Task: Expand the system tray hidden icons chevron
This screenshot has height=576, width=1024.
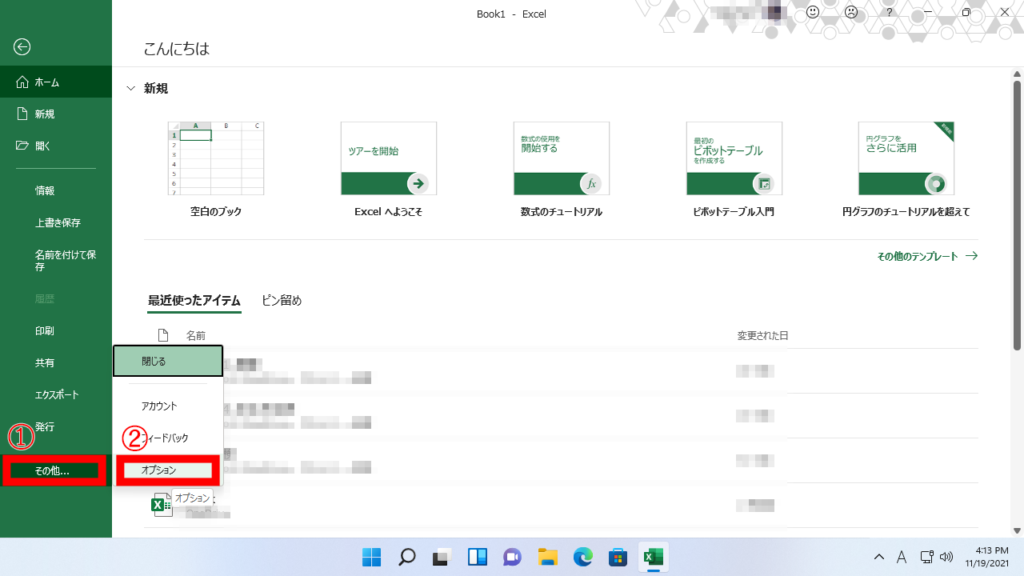Action: (x=879, y=557)
